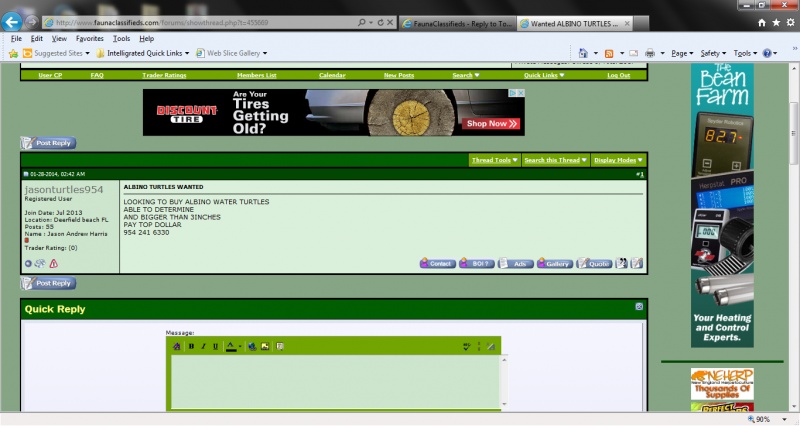Open the Safety dropdown in command bar
The width and height of the screenshot is (800, 426).
click(713, 53)
